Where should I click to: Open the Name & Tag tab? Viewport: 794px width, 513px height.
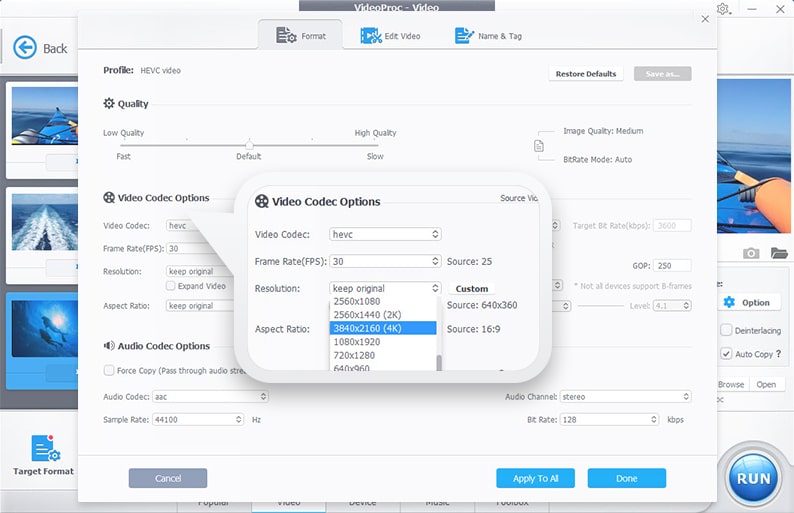pos(488,36)
